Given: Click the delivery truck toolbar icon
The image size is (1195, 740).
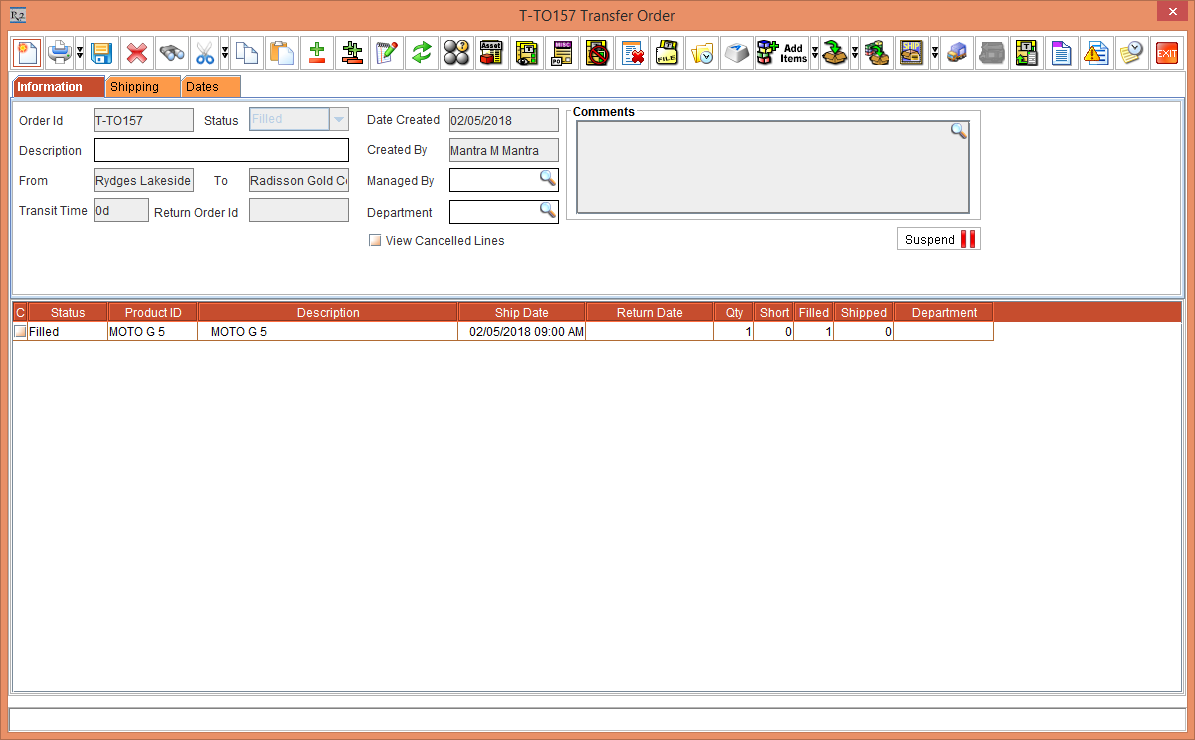Looking at the screenshot, I should [957, 53].
